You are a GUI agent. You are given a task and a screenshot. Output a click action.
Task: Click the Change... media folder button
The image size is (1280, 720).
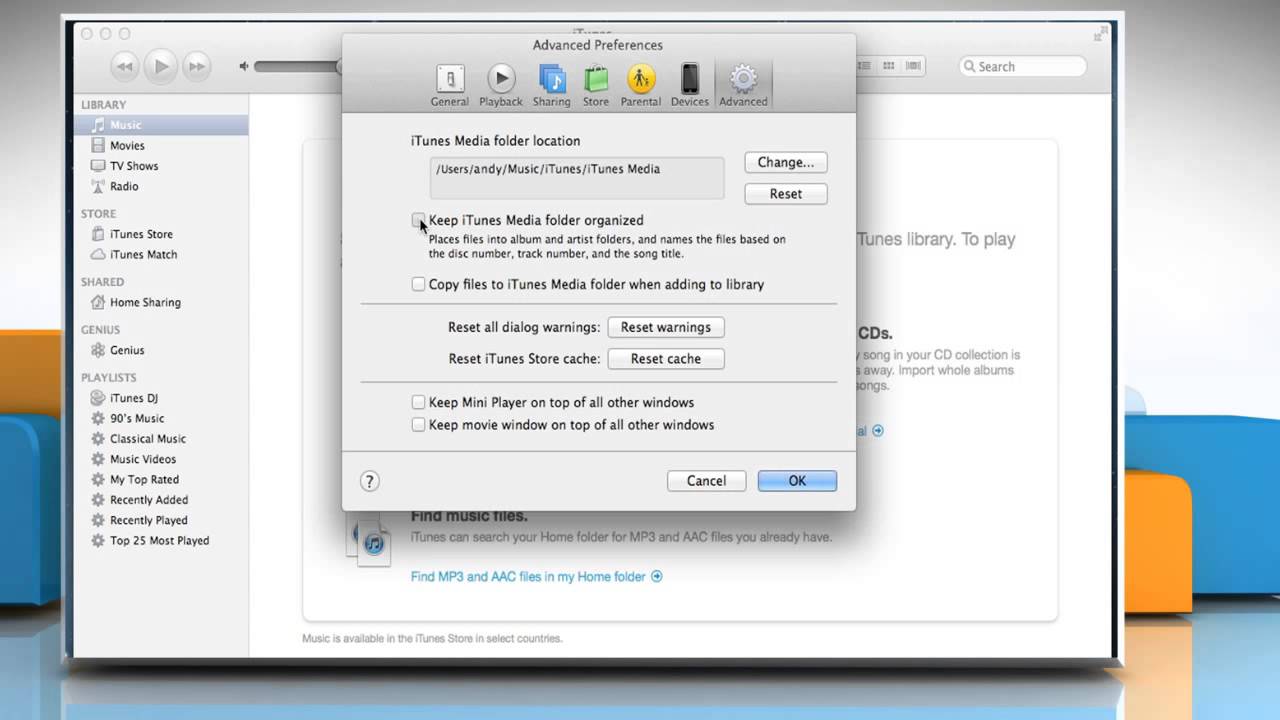point(786,162)
